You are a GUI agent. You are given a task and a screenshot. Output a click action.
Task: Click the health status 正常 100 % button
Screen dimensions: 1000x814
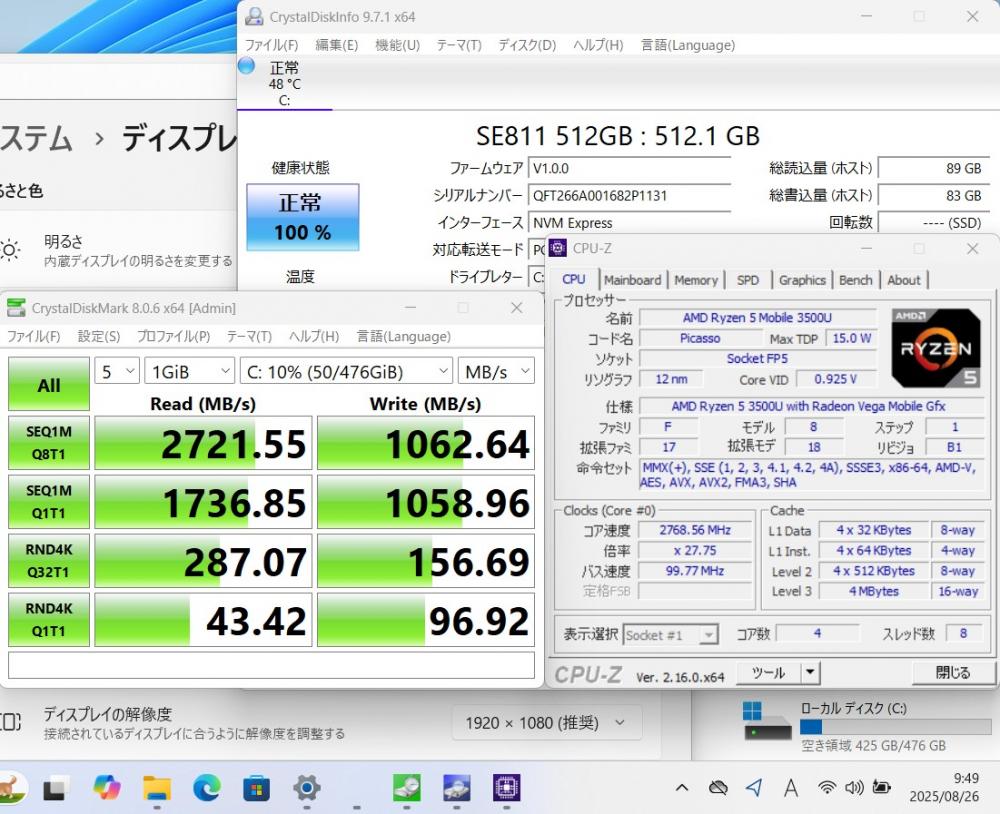pos(303,217)
